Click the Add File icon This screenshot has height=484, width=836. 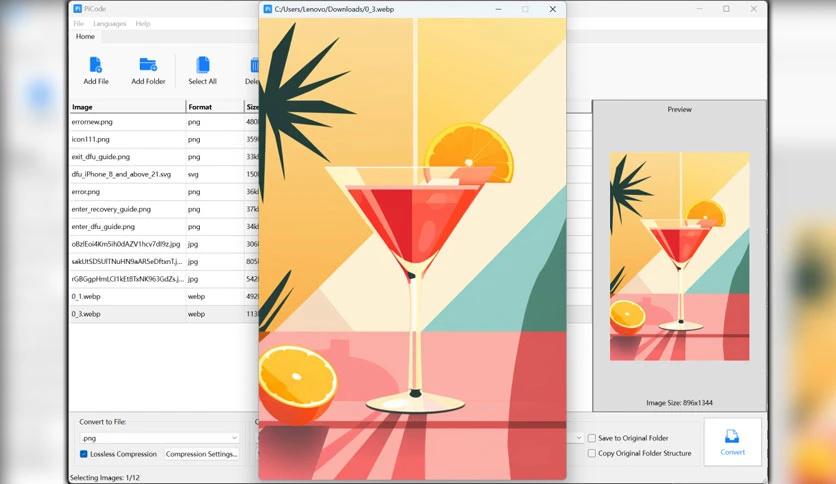pos(95,64)
